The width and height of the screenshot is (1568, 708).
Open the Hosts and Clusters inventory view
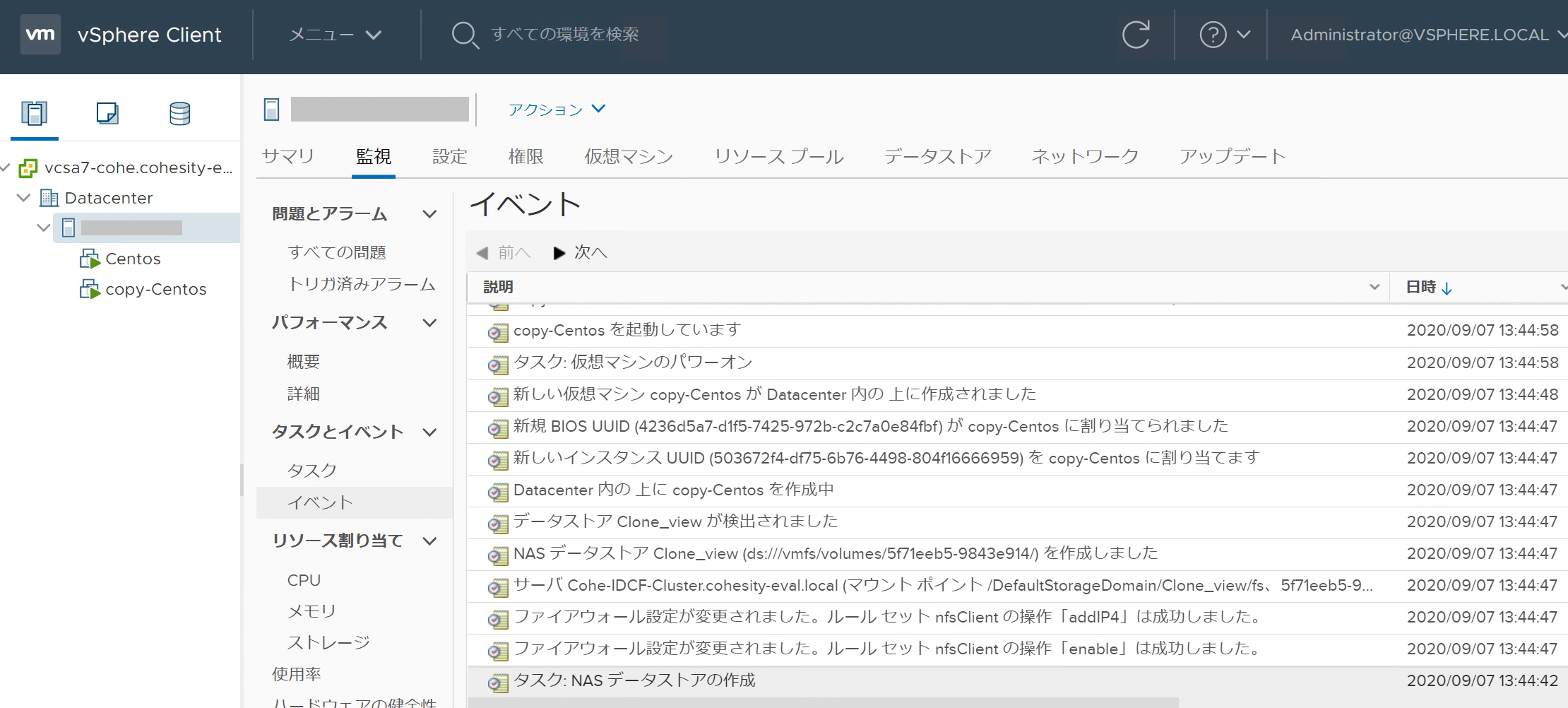pos(34,113)
